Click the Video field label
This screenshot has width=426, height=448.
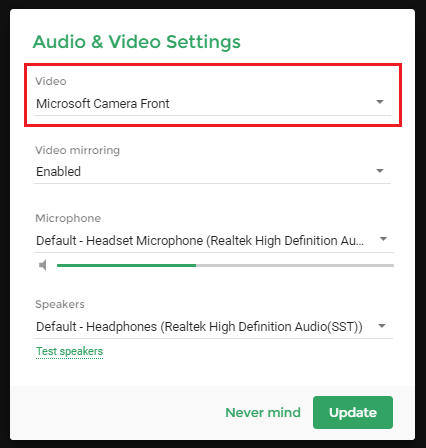point(51,81)
